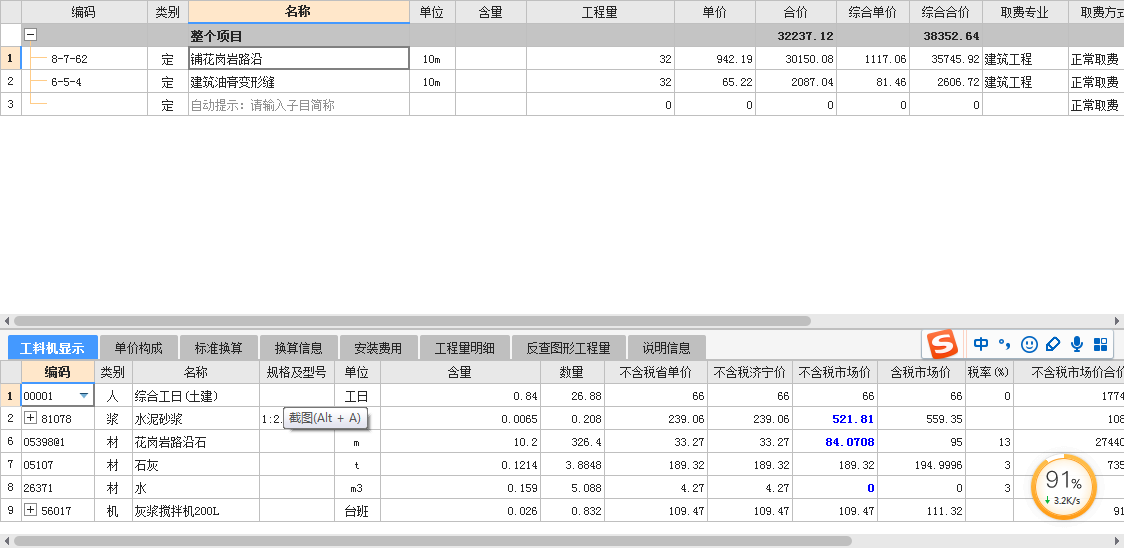
Task: Open the 工程量明细 tab
Action: [465, 348]
